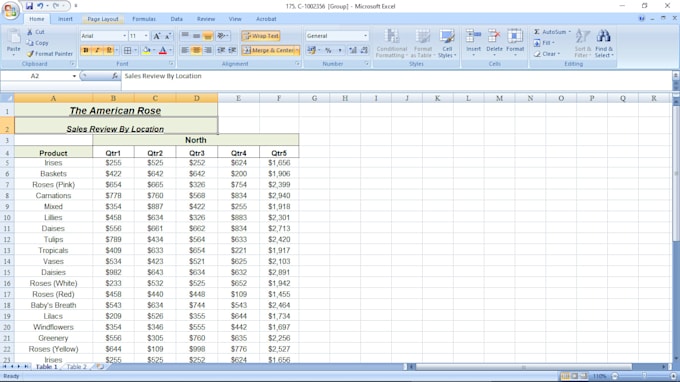
Task: Insert cells using the Cells group Insert
Action: 474,42
